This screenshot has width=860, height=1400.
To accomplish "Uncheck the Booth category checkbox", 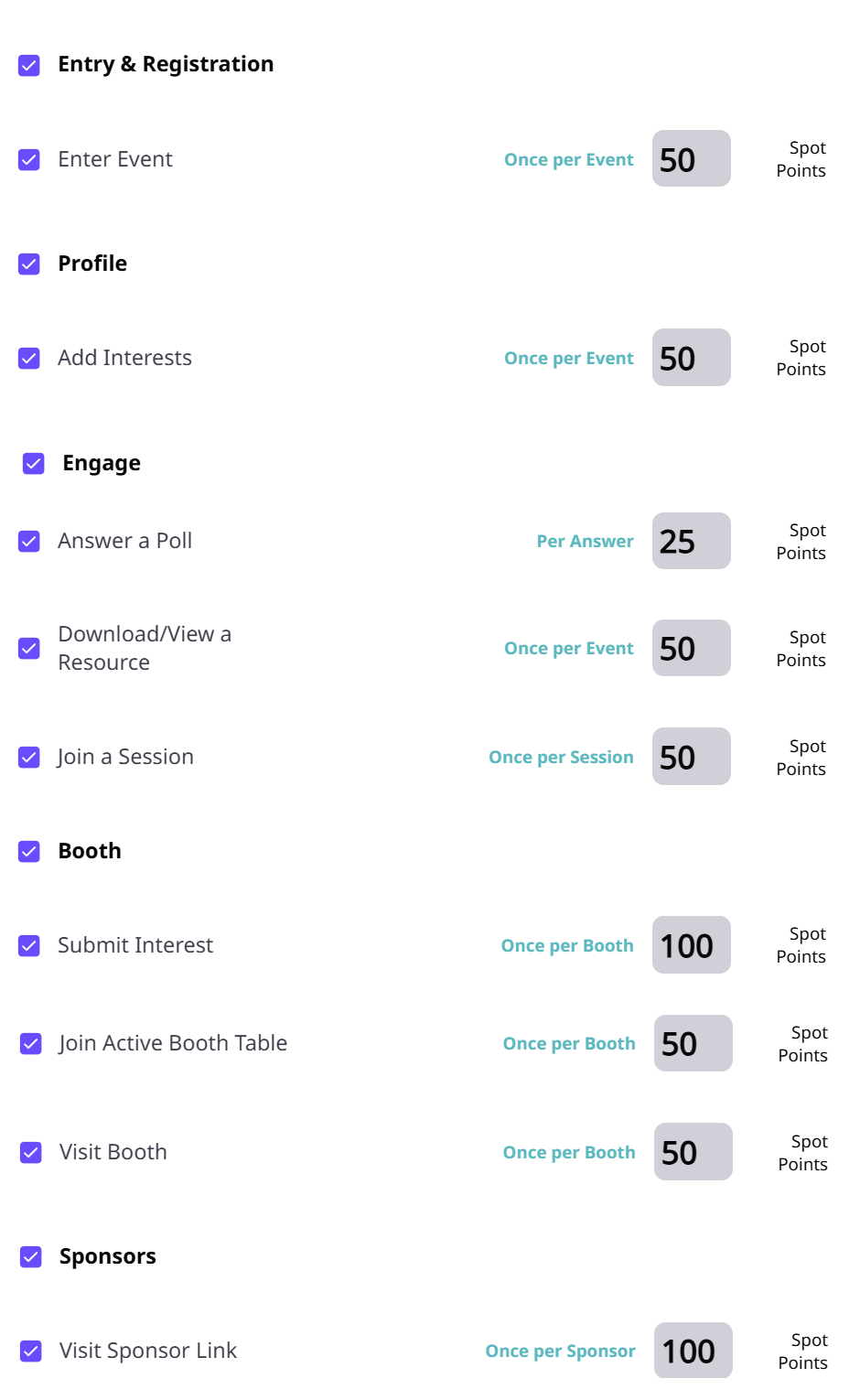I will [x=29, y=852].
